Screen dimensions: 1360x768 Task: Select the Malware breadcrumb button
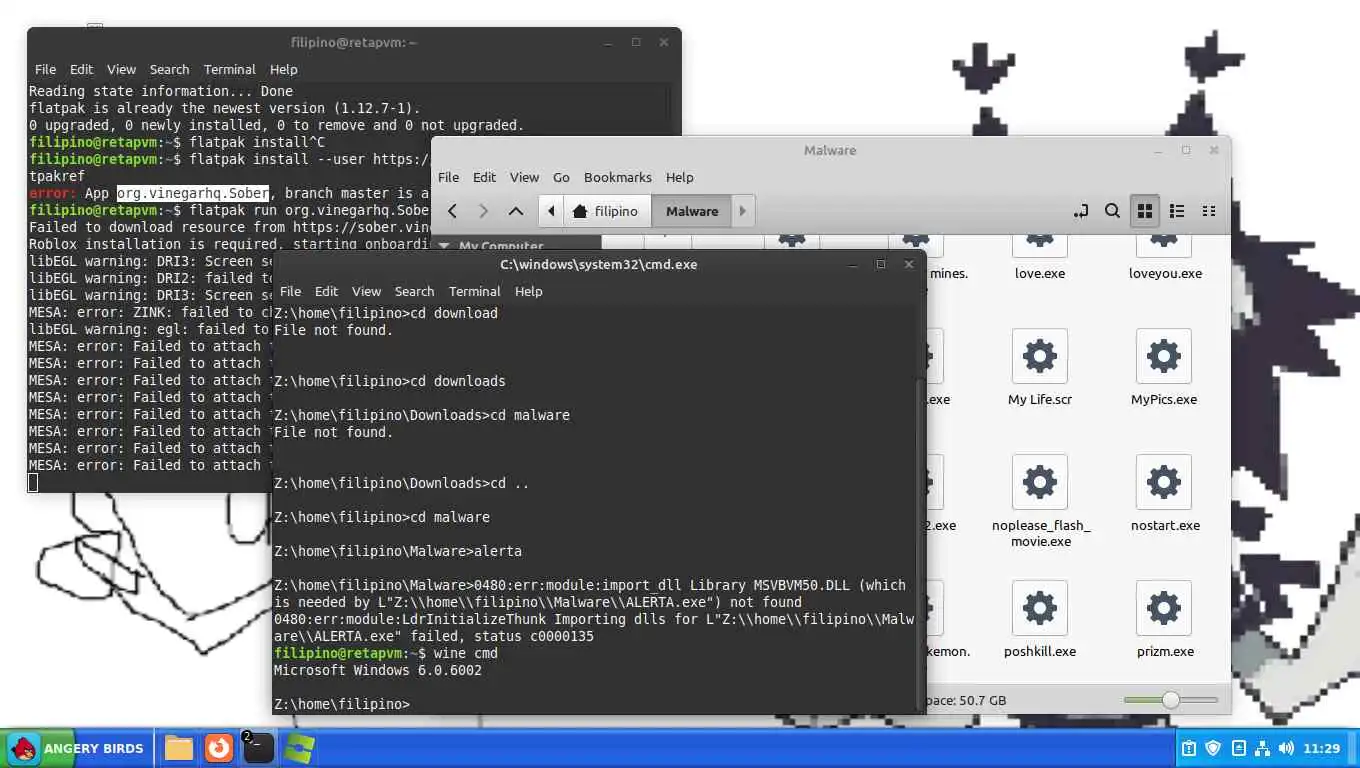pos(692,211)
